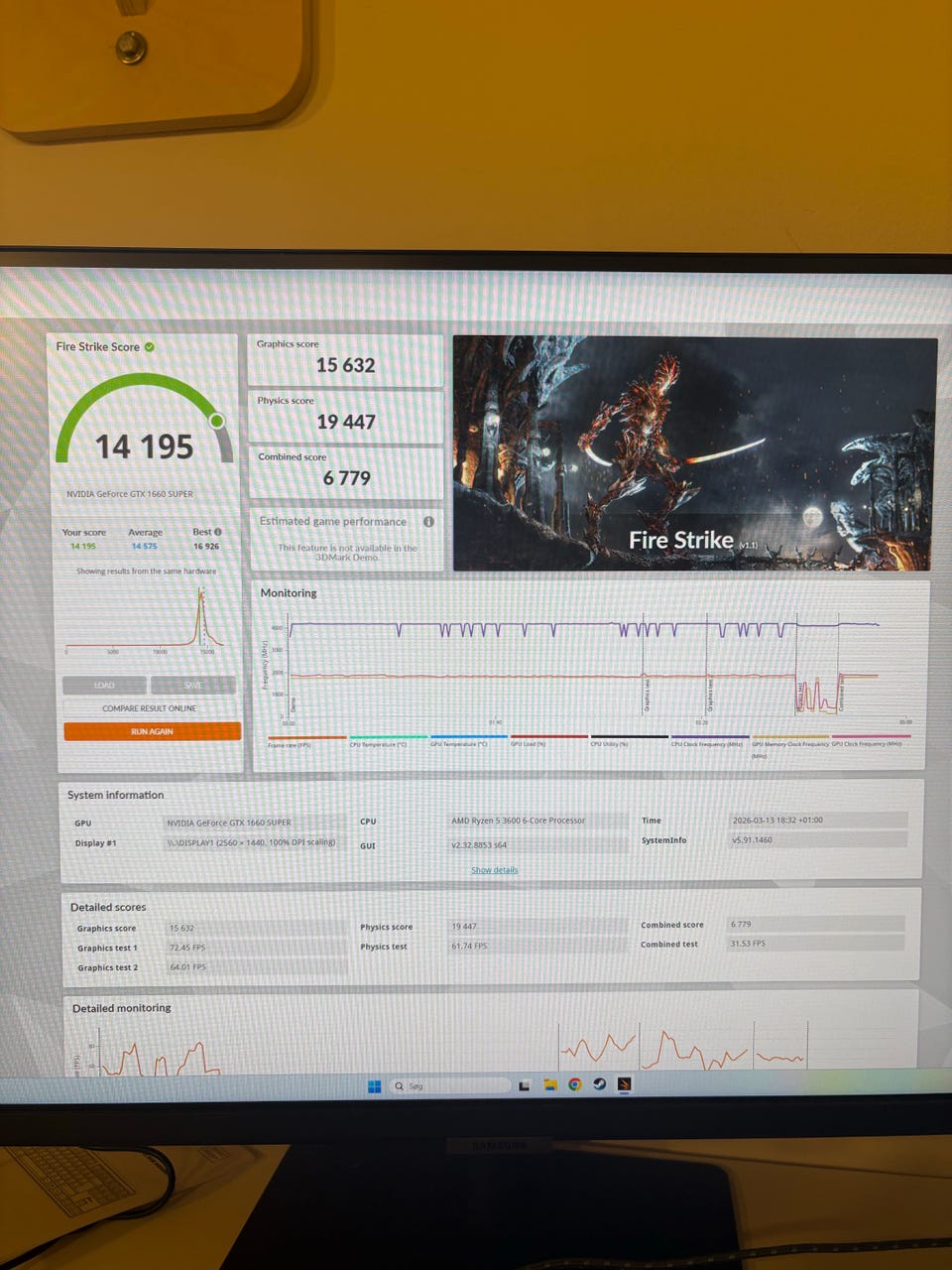
Task: Click the System information heading
Action: pos(115,795)
